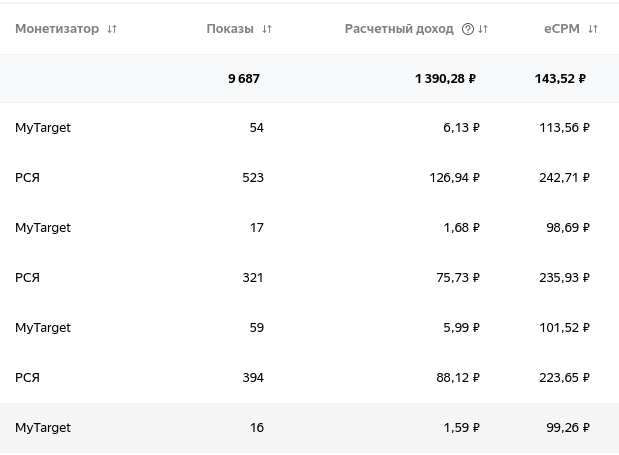Select the total impressions value 9 687
The height and width of the screenshot is (455, 619).
click(244, 79)
